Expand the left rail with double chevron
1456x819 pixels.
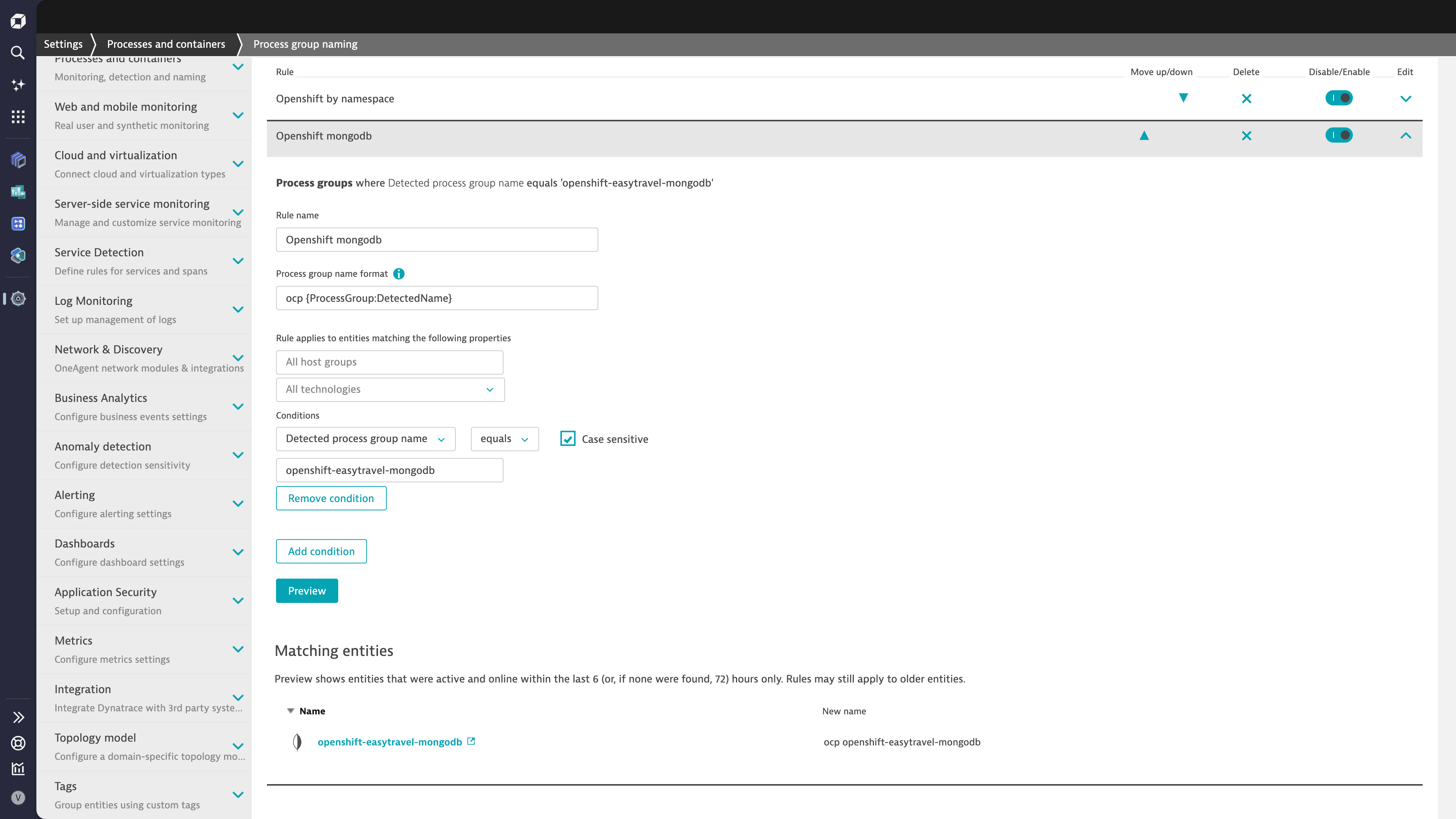(18, 717)
